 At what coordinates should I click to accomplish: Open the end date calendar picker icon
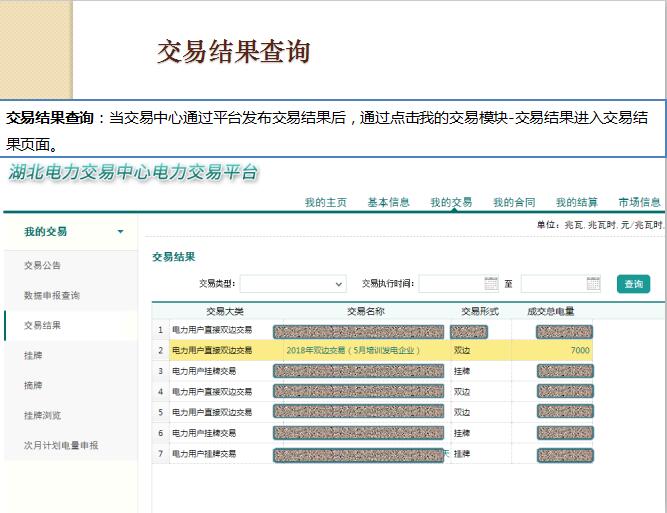pyautogui.click(x=593, y=284)
